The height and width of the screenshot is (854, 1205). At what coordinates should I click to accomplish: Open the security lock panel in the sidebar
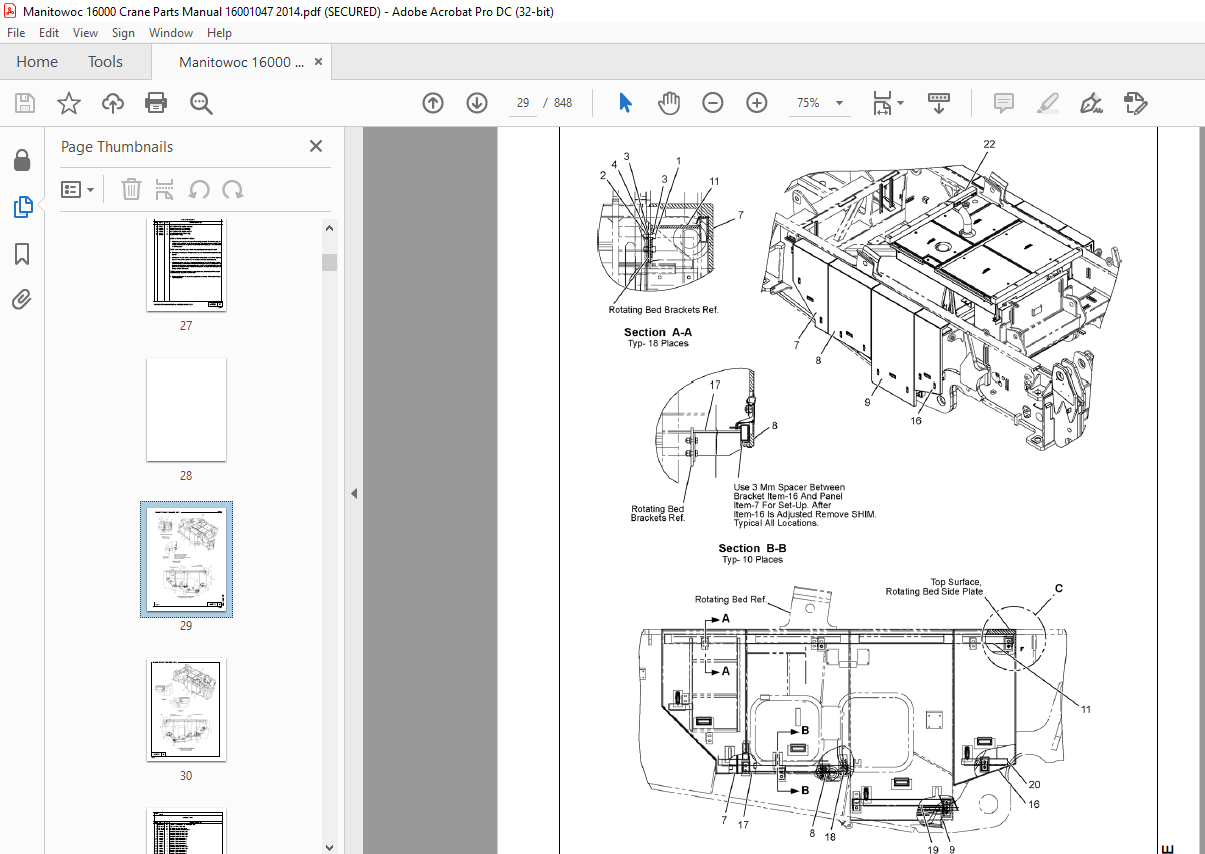coord(22,161)
